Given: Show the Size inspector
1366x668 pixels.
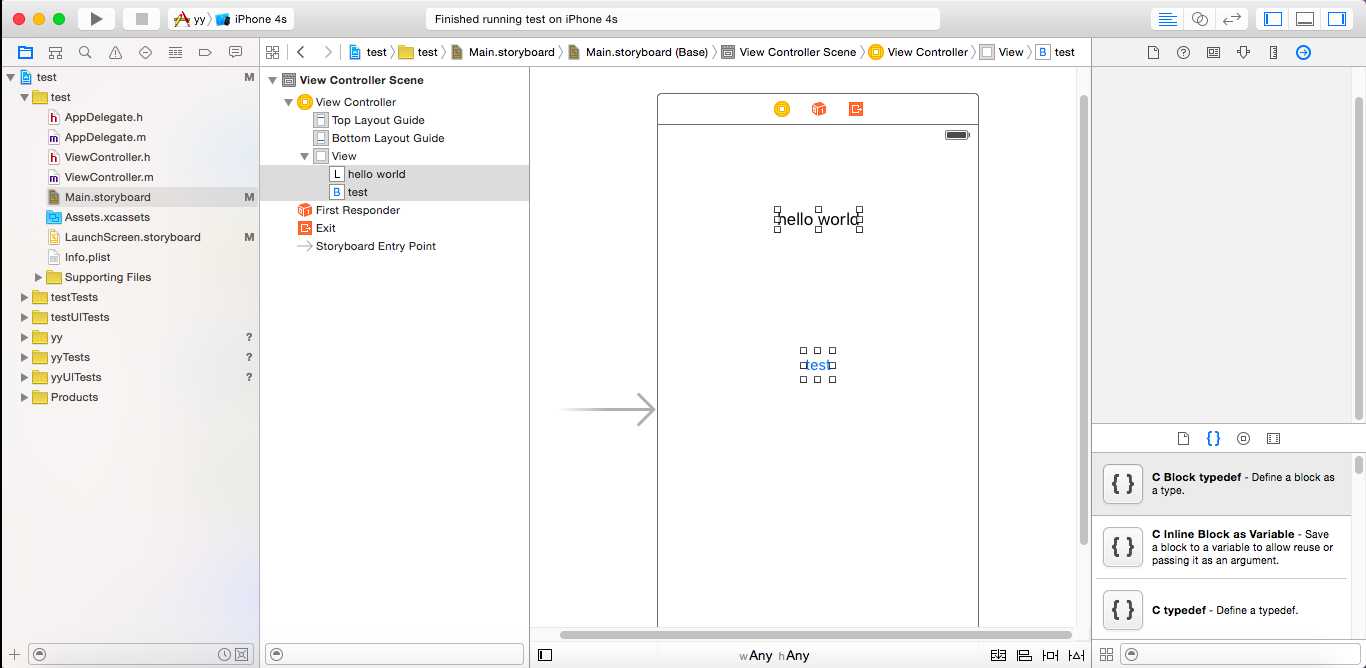Looking at the screenshot, I should point(1273,52).
